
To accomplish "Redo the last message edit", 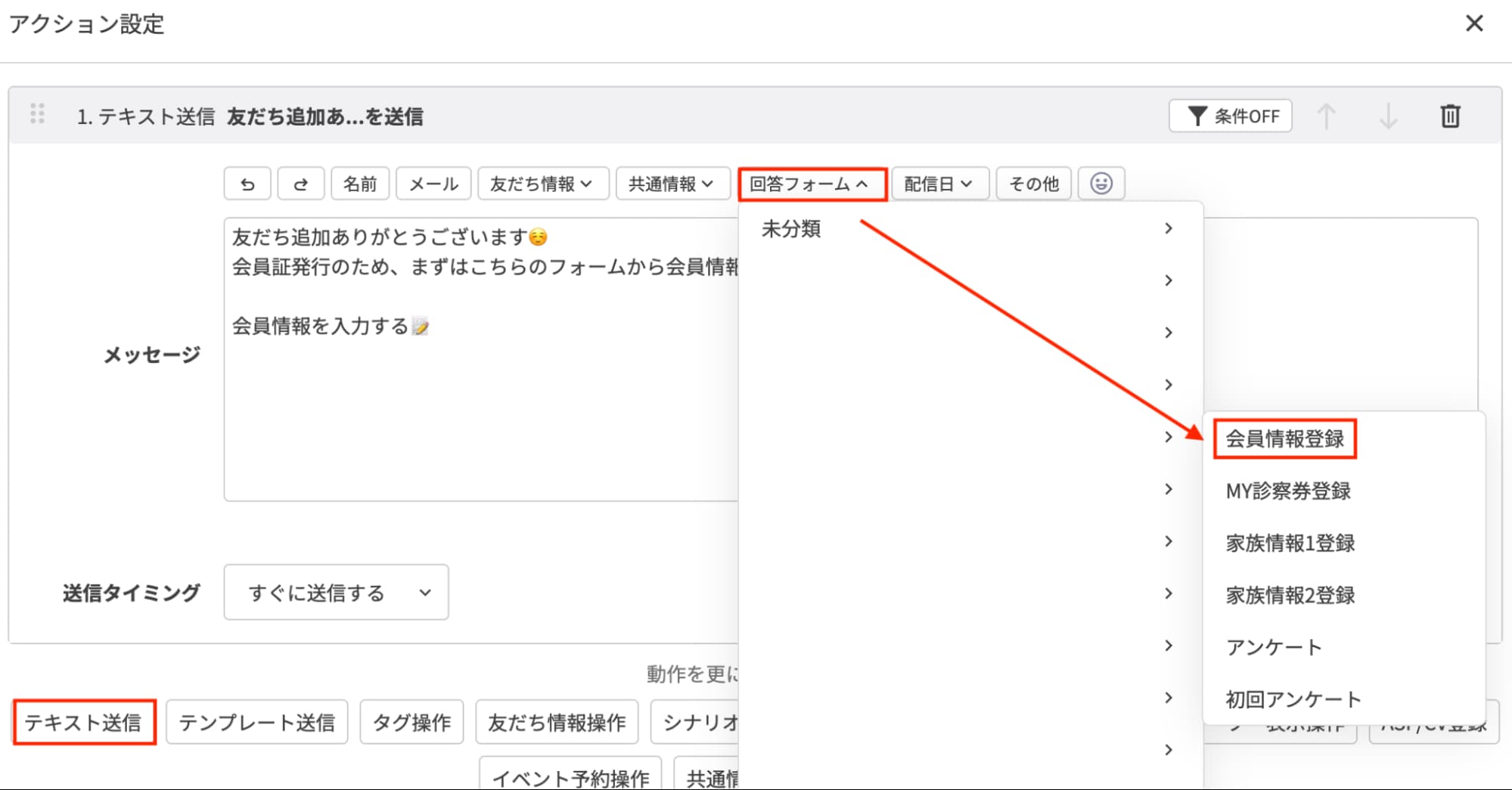I will [x=300, y=183].
